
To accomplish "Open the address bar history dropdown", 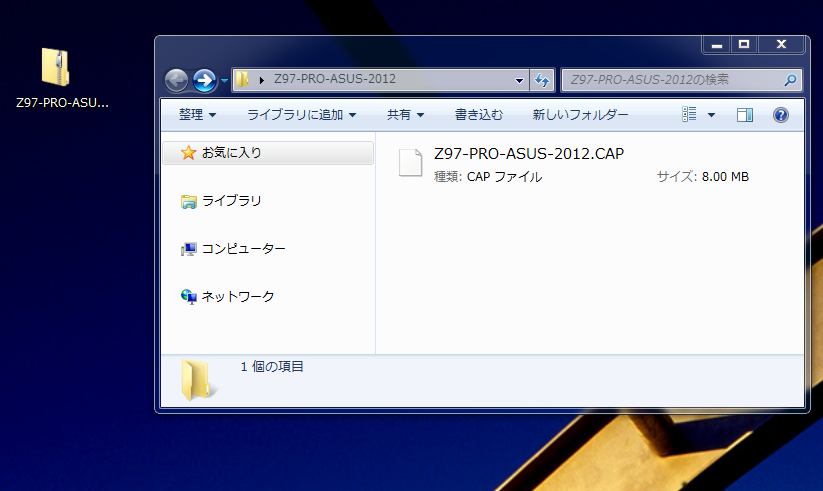I will click(x=519, y=80).
